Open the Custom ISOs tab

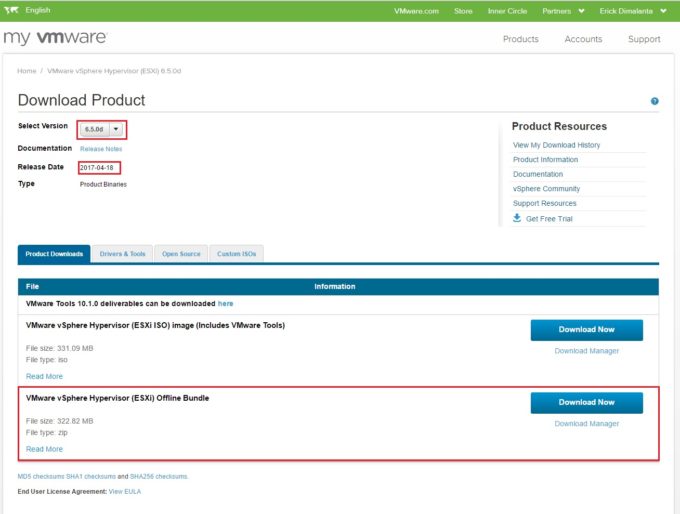click(x=237, y=254)
